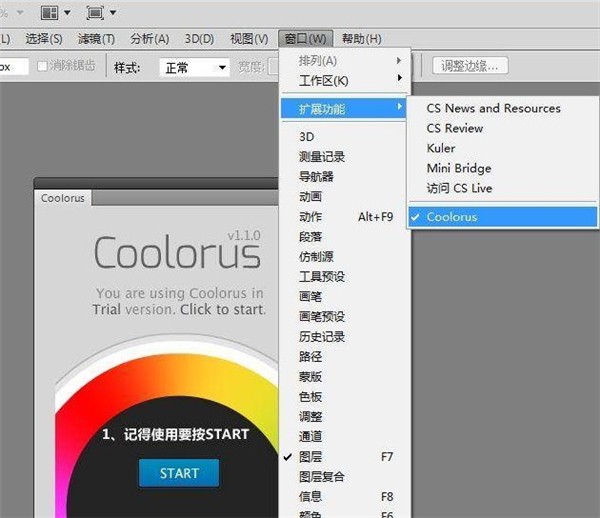Toggle the checked Coolorus extension entry
Viewport: 600px width, 518px height.
[503, 217]
